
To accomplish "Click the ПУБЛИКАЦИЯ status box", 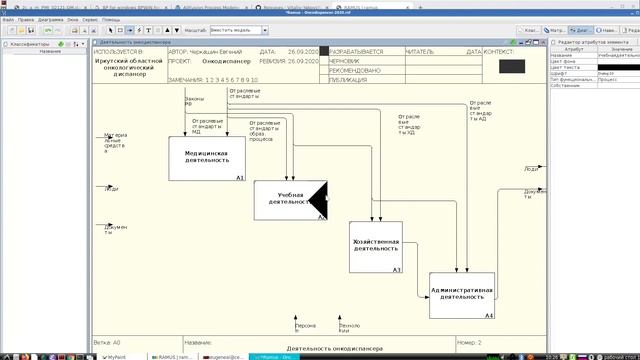I will click(x=324, y=80).
